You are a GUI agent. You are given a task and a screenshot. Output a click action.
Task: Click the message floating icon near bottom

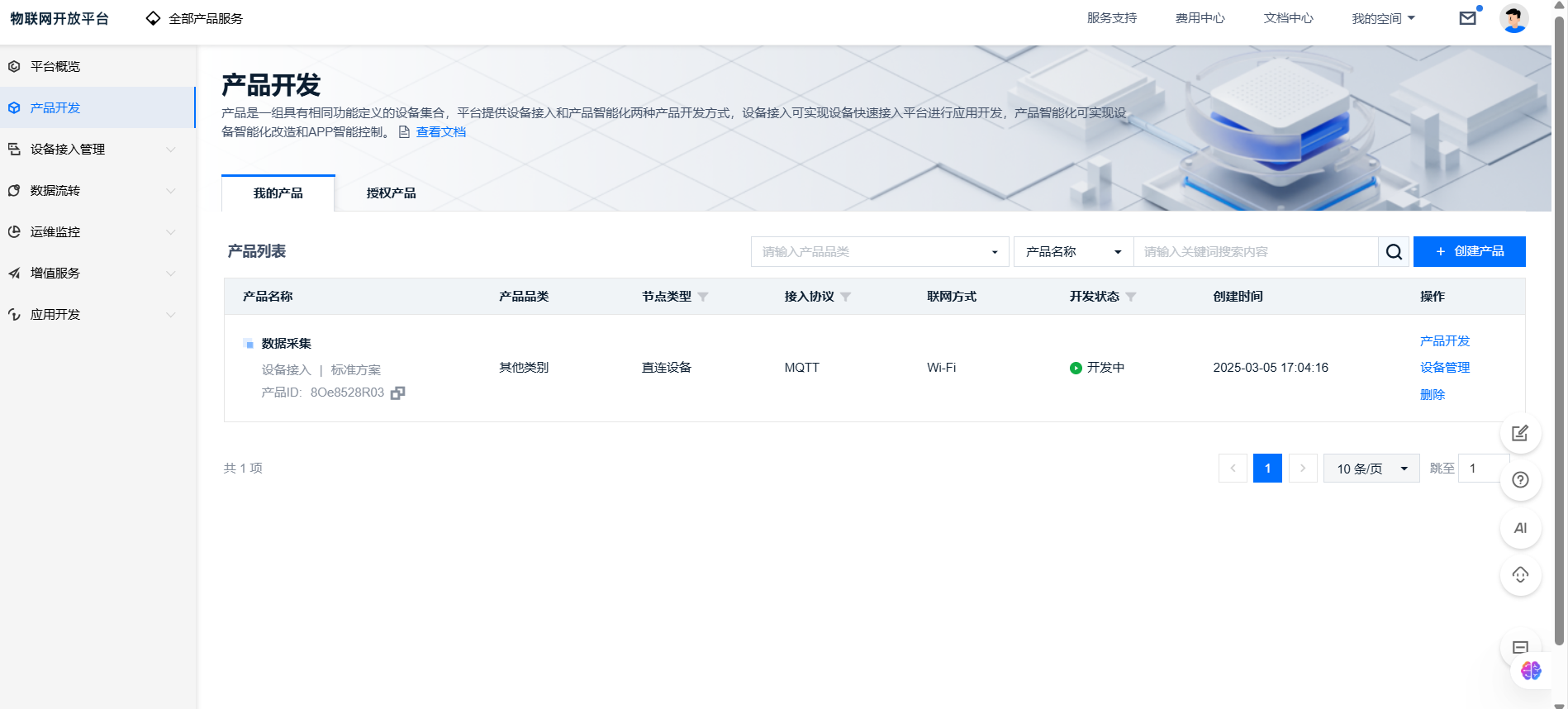click(x=1520, y=647)
